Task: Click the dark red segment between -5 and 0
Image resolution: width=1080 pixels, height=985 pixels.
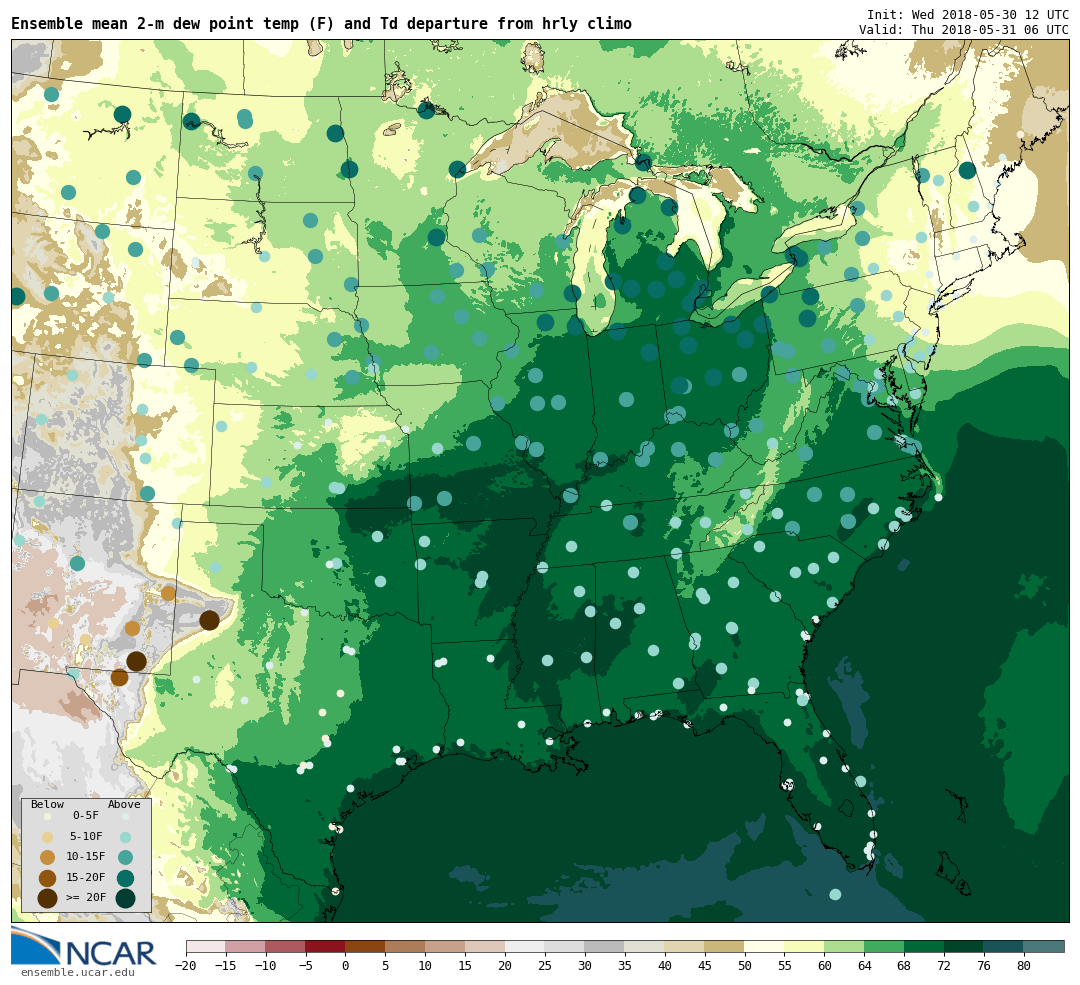Action: pyautogui.click(x=326, y=947)
